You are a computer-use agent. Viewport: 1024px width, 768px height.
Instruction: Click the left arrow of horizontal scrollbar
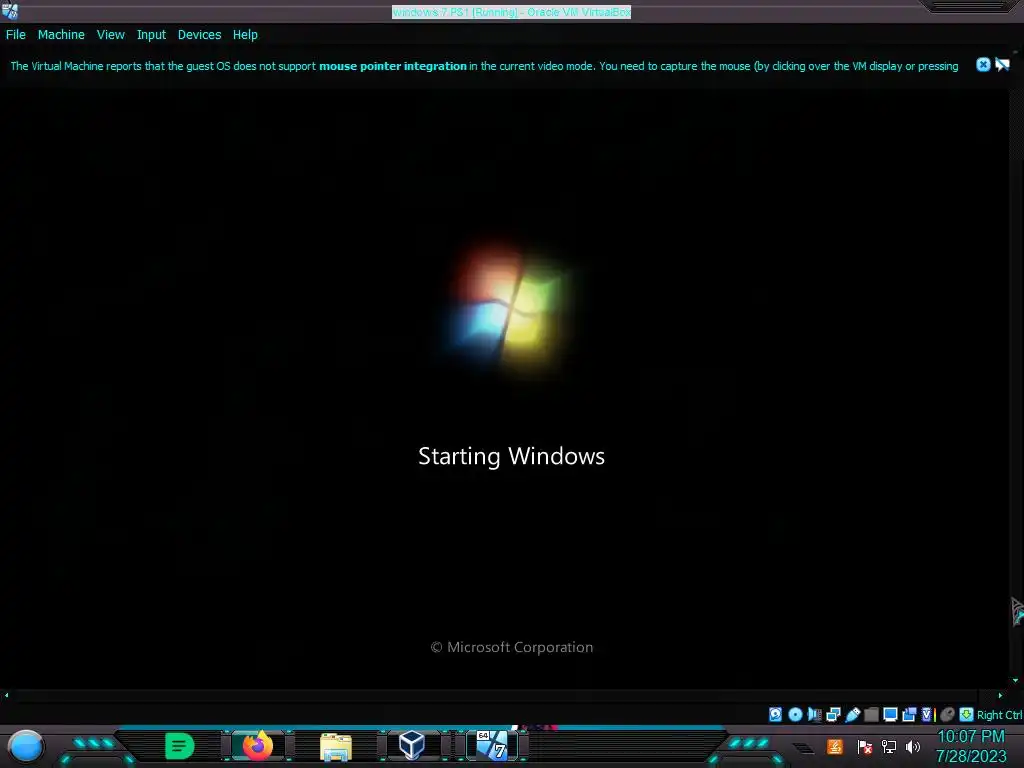click(x=7, y=696)
